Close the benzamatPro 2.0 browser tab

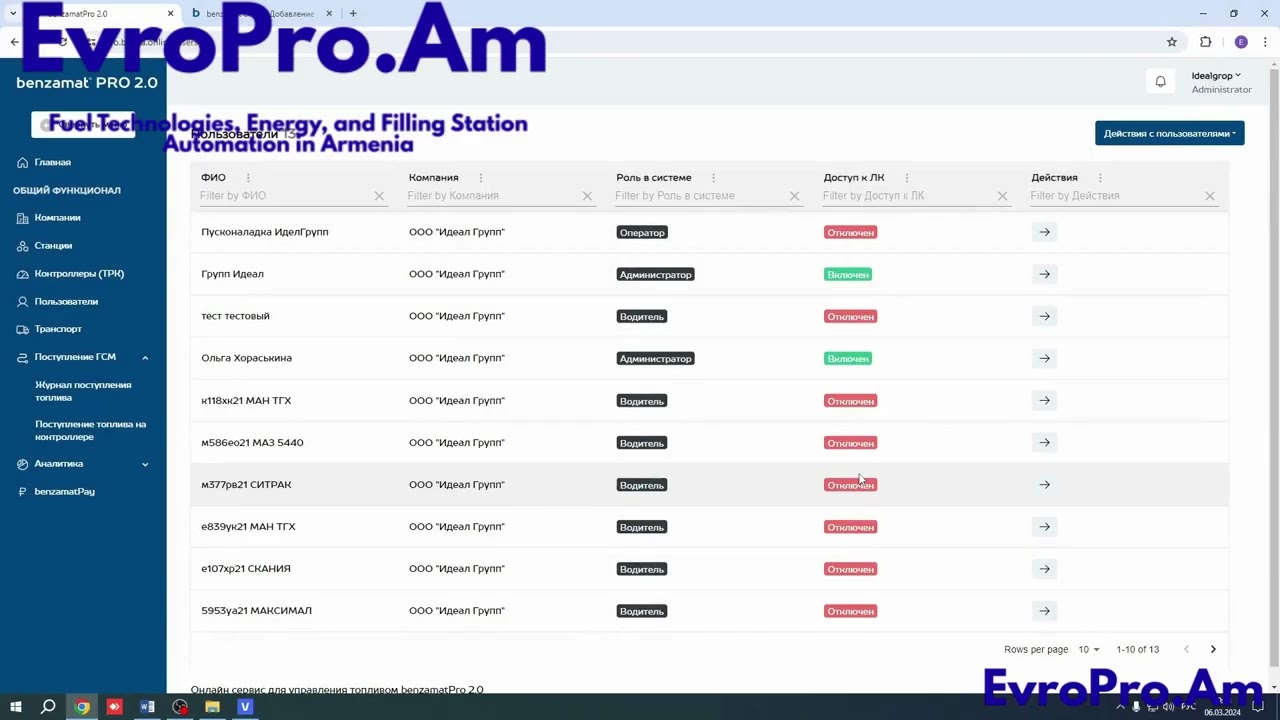tap(170, 14)
